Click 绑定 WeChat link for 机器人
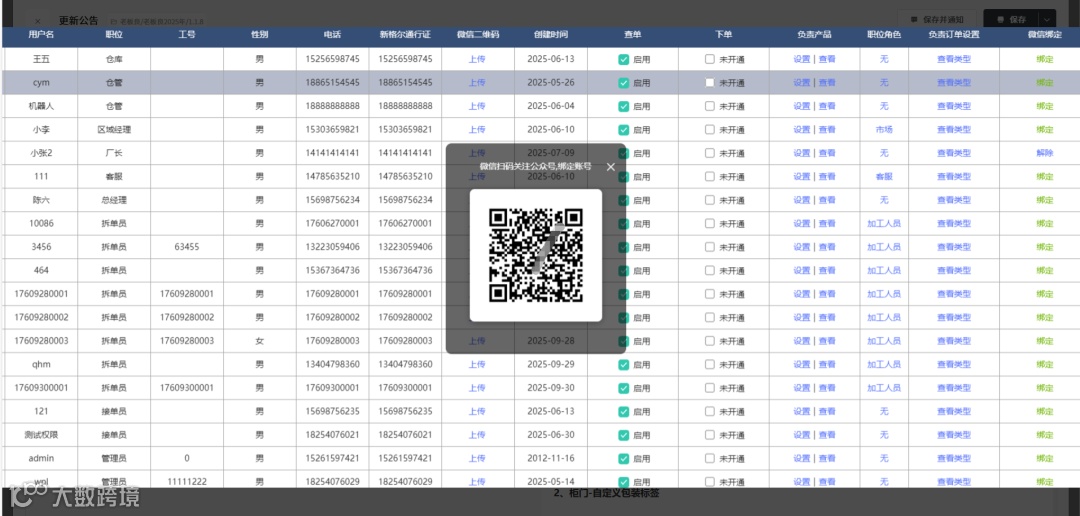Image resolution: width=1080 pixels, height=516 pixels. pyautogui.click(x=1044, y=106)
